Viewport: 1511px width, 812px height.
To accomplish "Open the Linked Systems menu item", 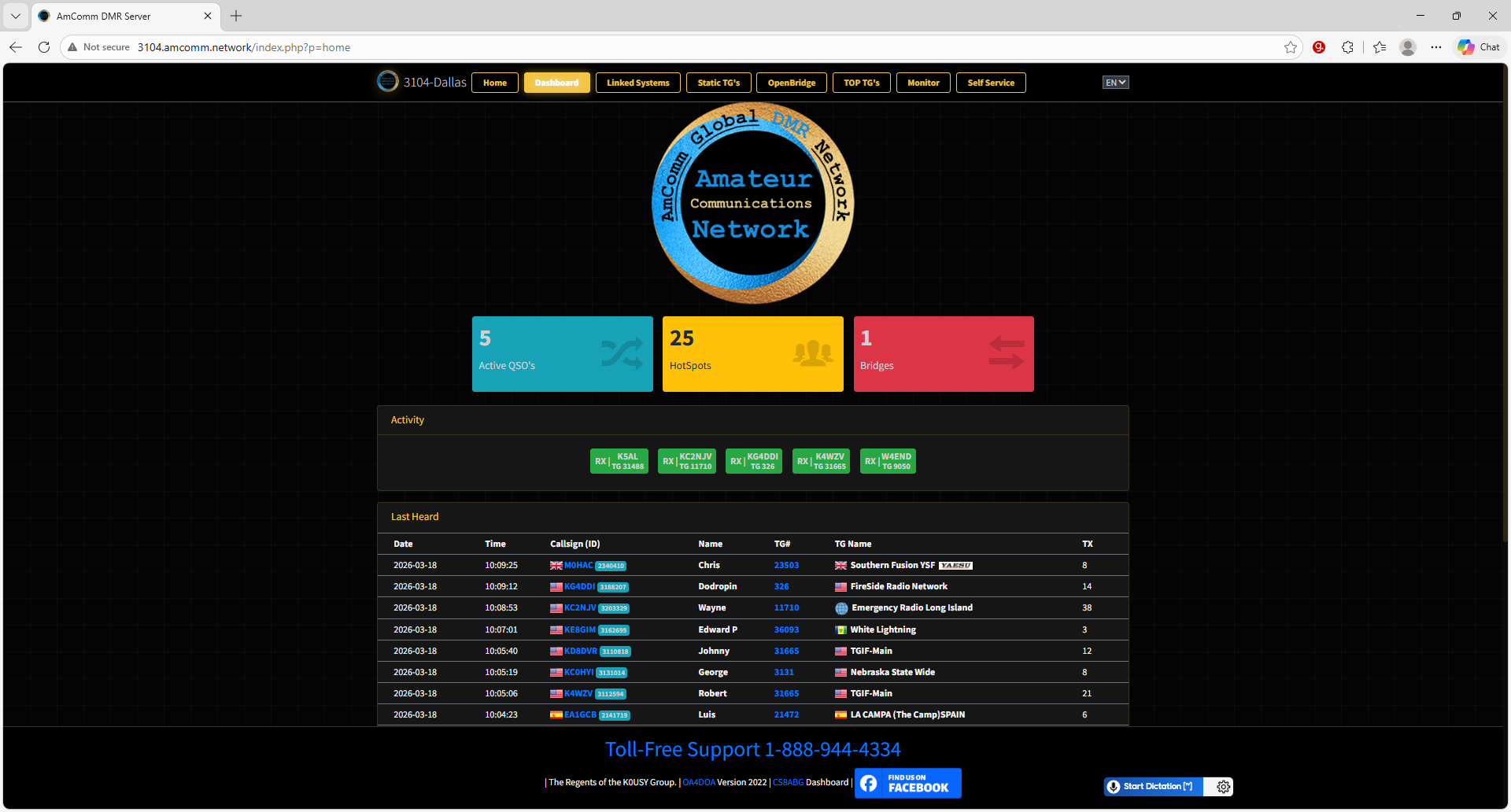I will coord(637,83).
